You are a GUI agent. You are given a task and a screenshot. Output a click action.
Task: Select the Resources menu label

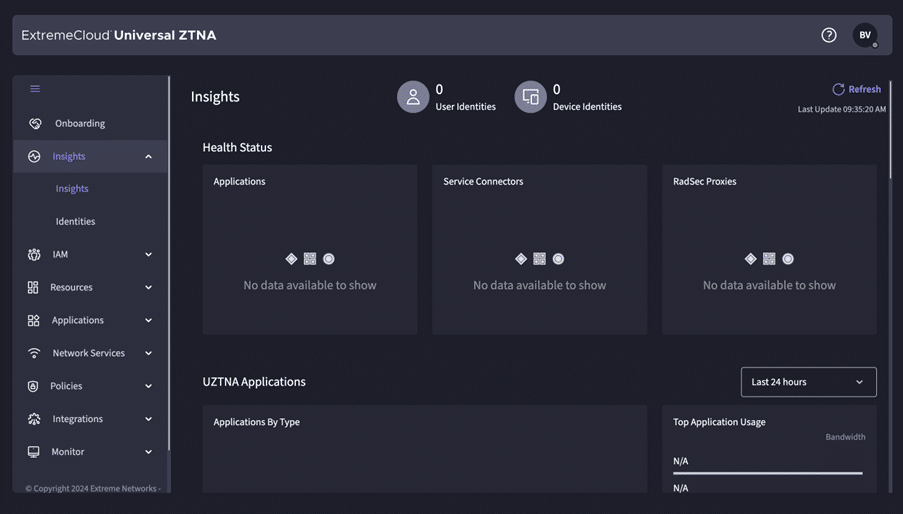click(71, 287)
